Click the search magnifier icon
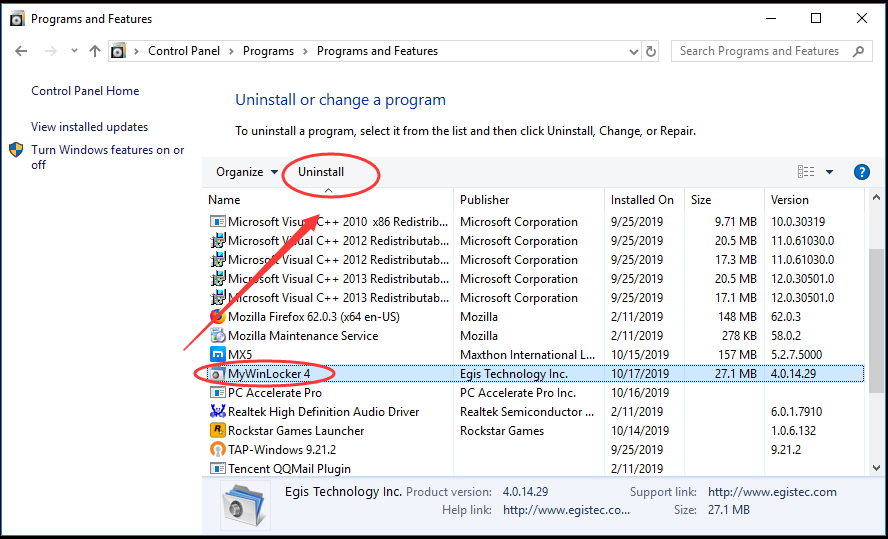This screenshot has width=888, height=539. click(859, 51)
